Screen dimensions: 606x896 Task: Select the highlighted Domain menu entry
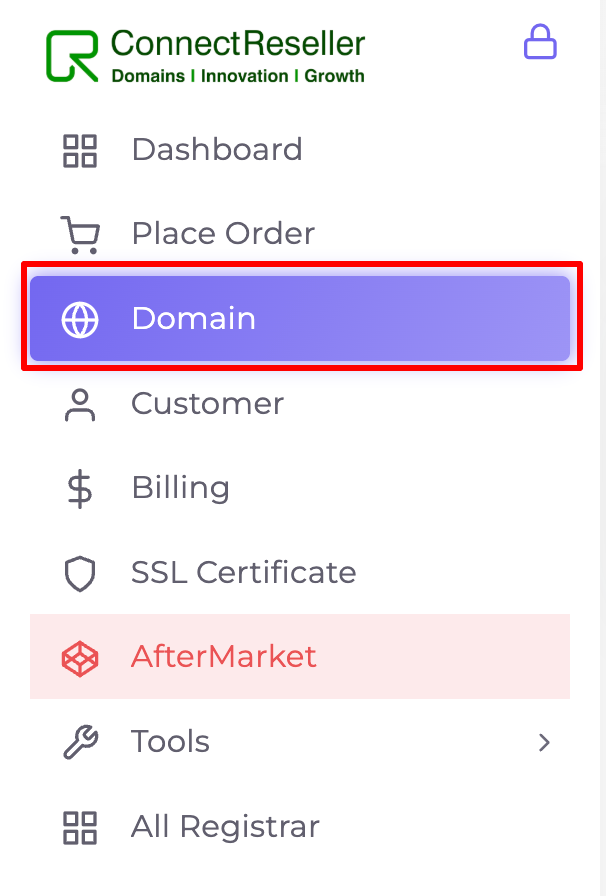[x=300, y=319]
